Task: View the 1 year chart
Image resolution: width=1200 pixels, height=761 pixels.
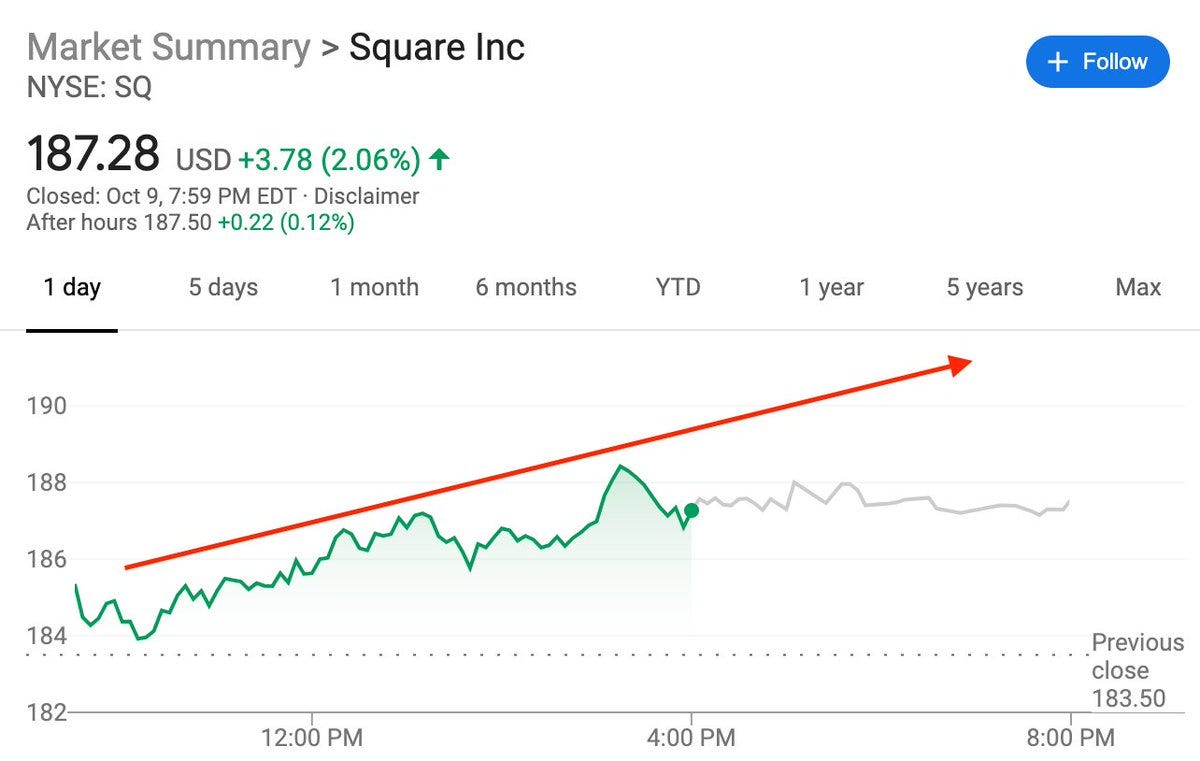Action: pyautogui.click(x=831, y=288)
